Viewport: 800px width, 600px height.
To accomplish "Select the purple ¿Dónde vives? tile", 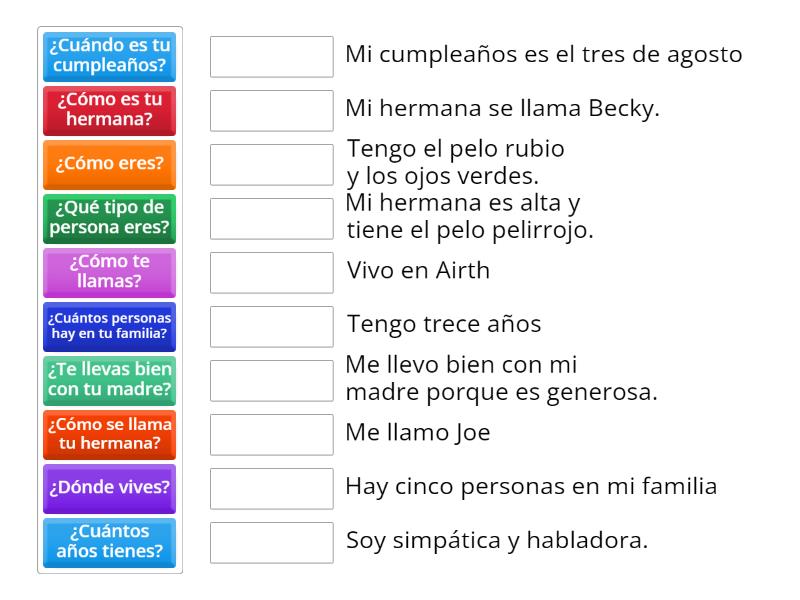I will click(109, 489).
